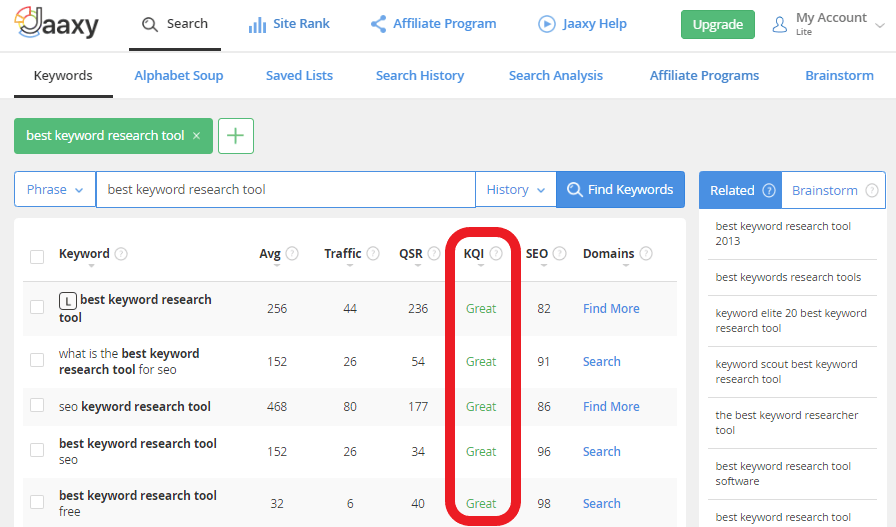Click Find More for seo keyword research tool
Screen dimensions: 896x527
[611, 406]
